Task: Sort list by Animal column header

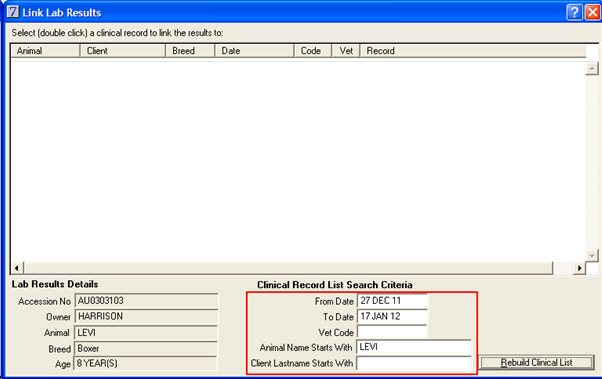Action: [x=45, y=51]
